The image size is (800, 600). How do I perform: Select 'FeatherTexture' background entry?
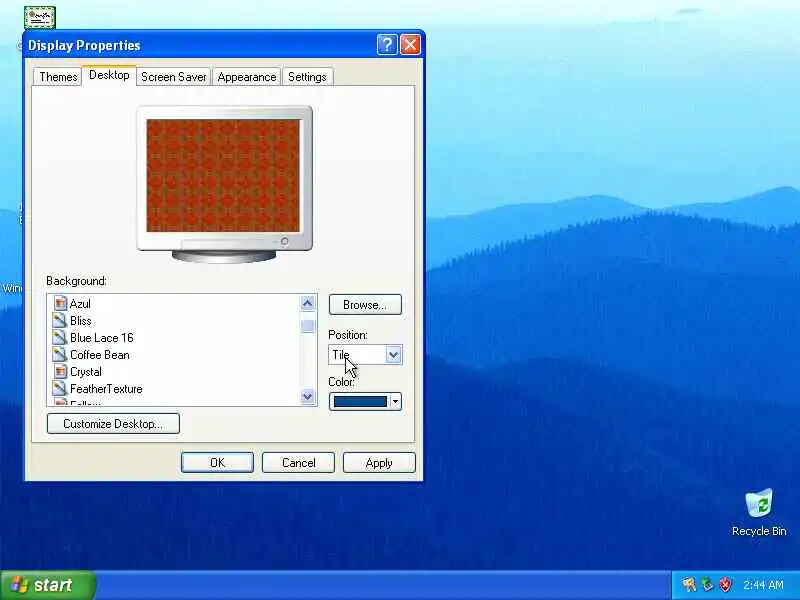106,388
